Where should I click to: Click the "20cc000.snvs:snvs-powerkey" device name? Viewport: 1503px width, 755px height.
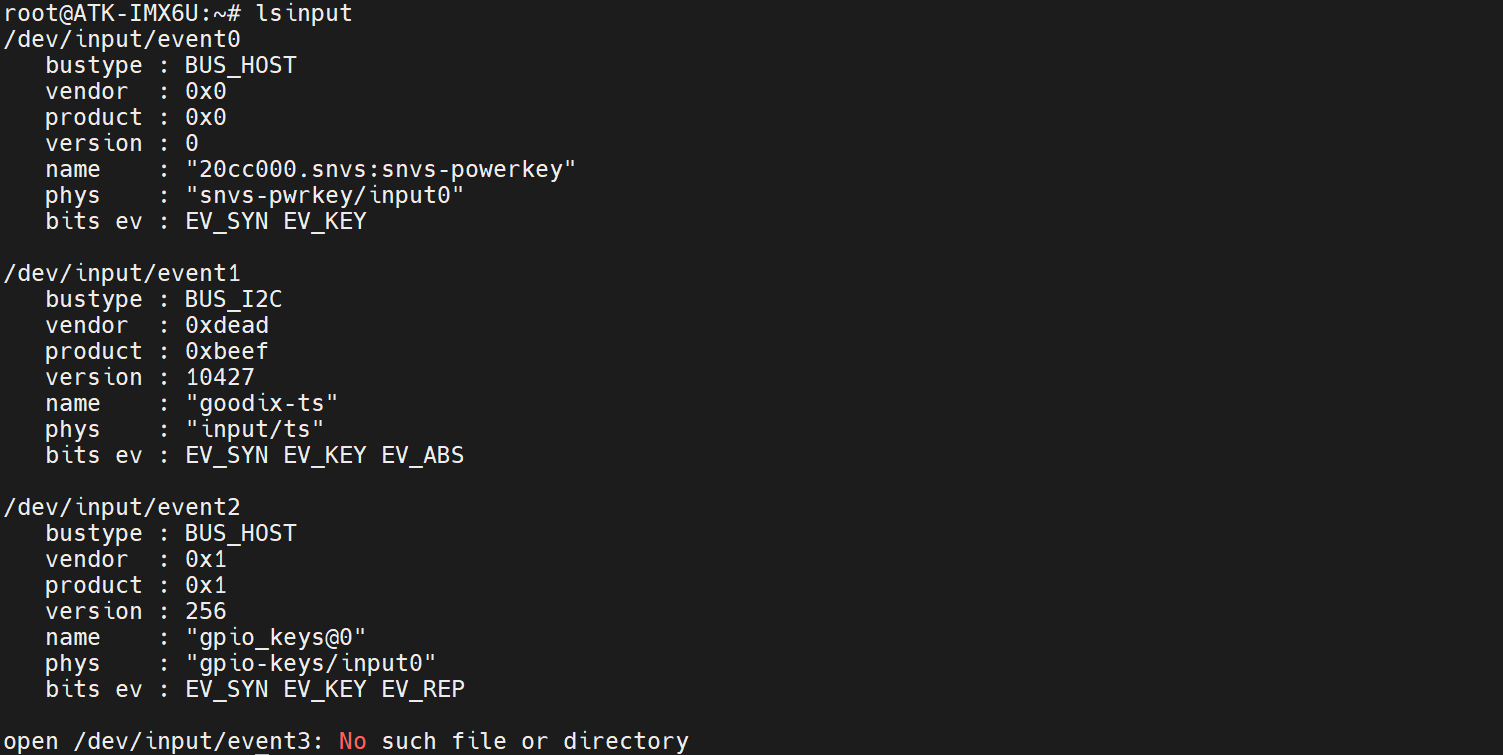(381, 170)
